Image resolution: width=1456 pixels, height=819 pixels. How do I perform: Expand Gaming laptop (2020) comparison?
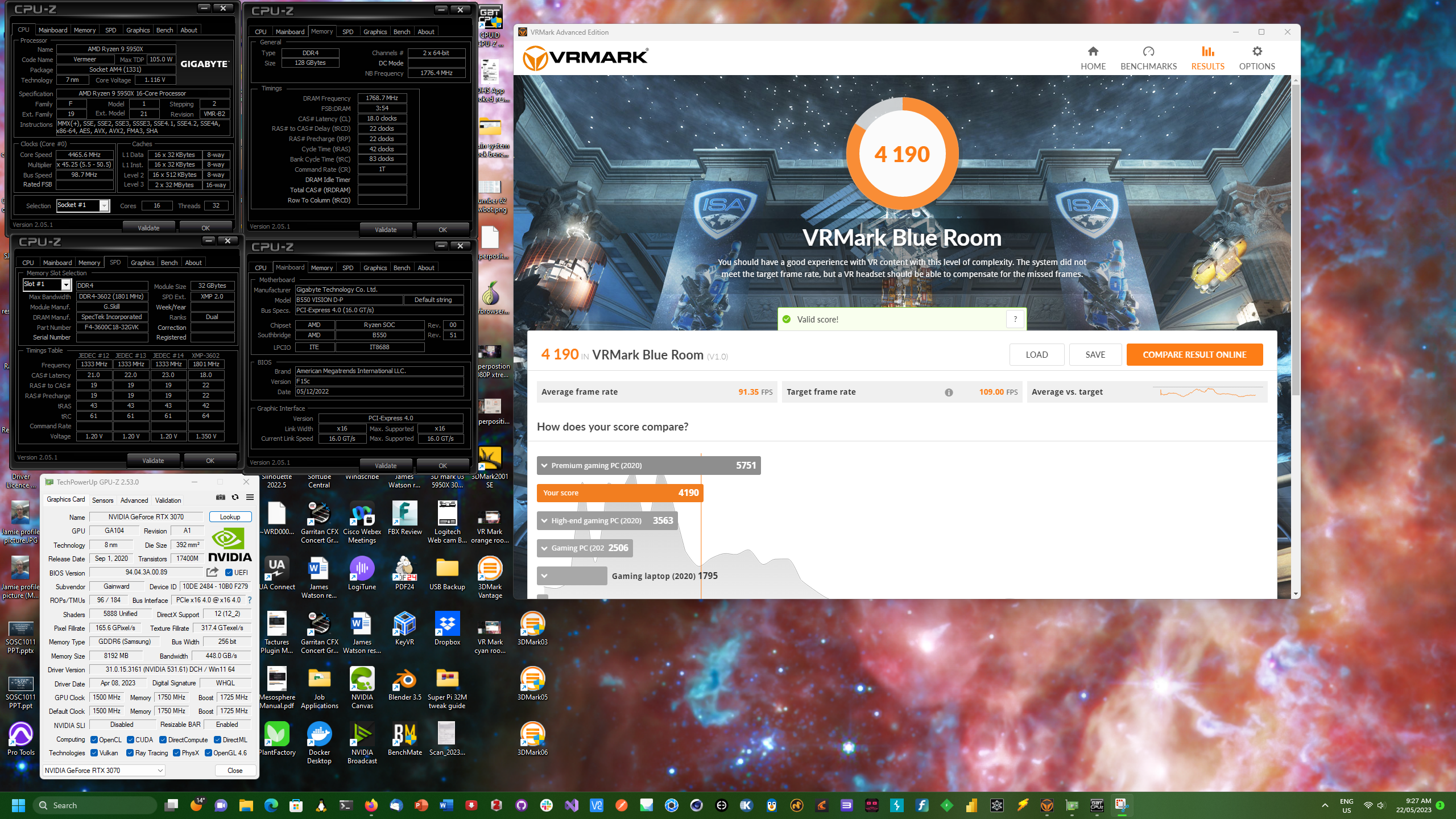pyautogui.click(x=572, y=576)
